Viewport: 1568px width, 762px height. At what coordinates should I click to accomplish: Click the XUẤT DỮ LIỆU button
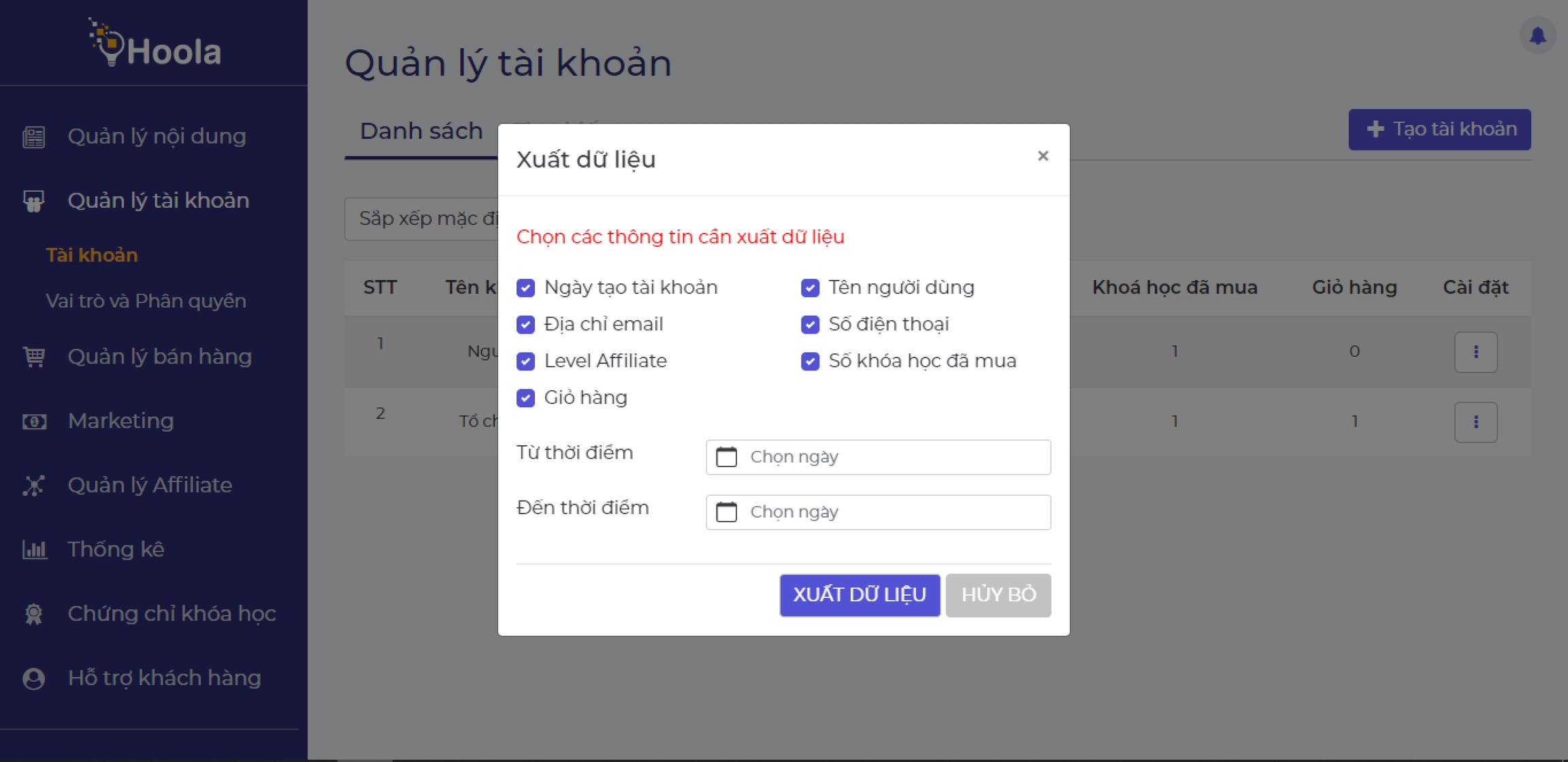click(860, 595)
